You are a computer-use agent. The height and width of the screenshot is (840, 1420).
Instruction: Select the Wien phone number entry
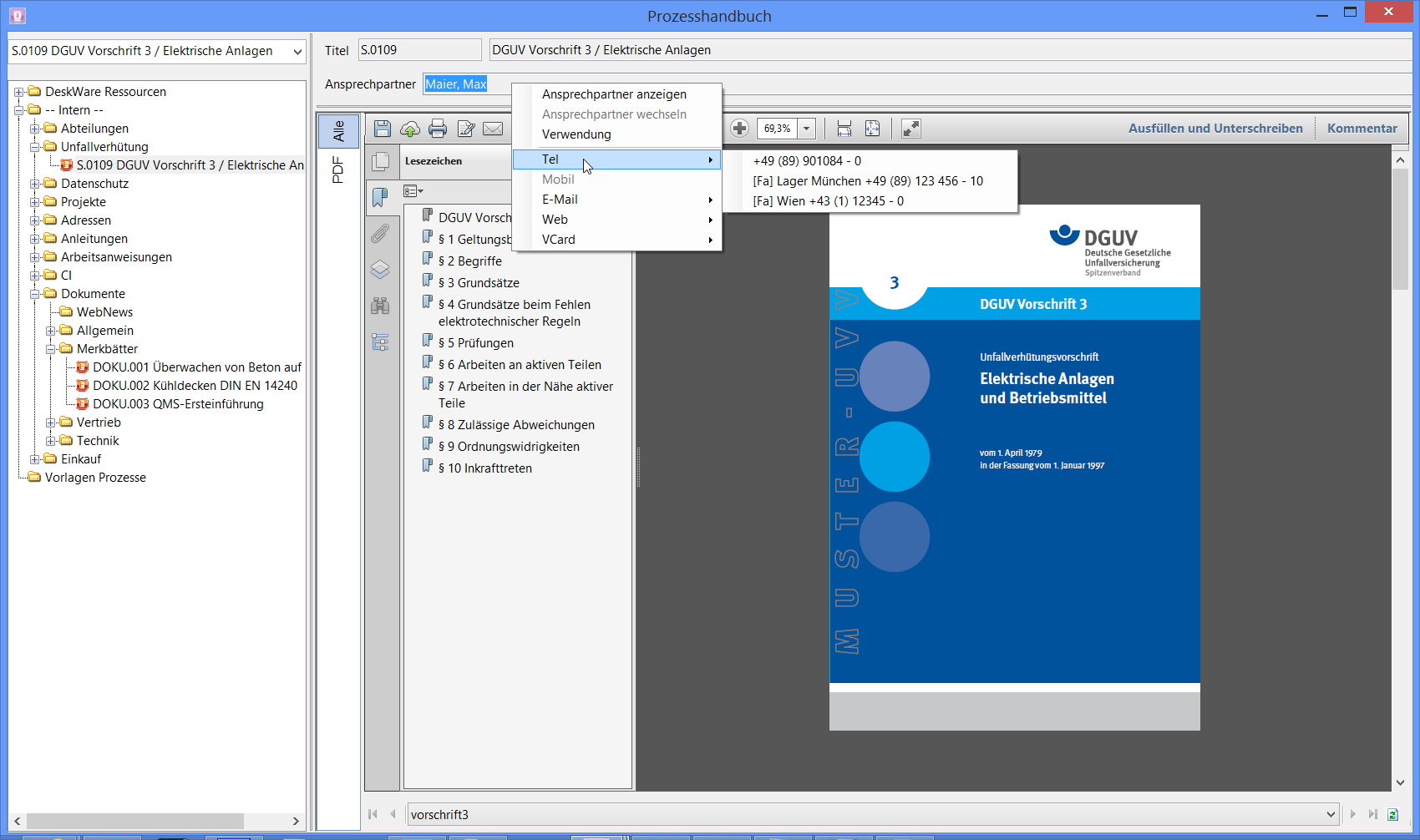pyautogui.click(x=870, y=201)
